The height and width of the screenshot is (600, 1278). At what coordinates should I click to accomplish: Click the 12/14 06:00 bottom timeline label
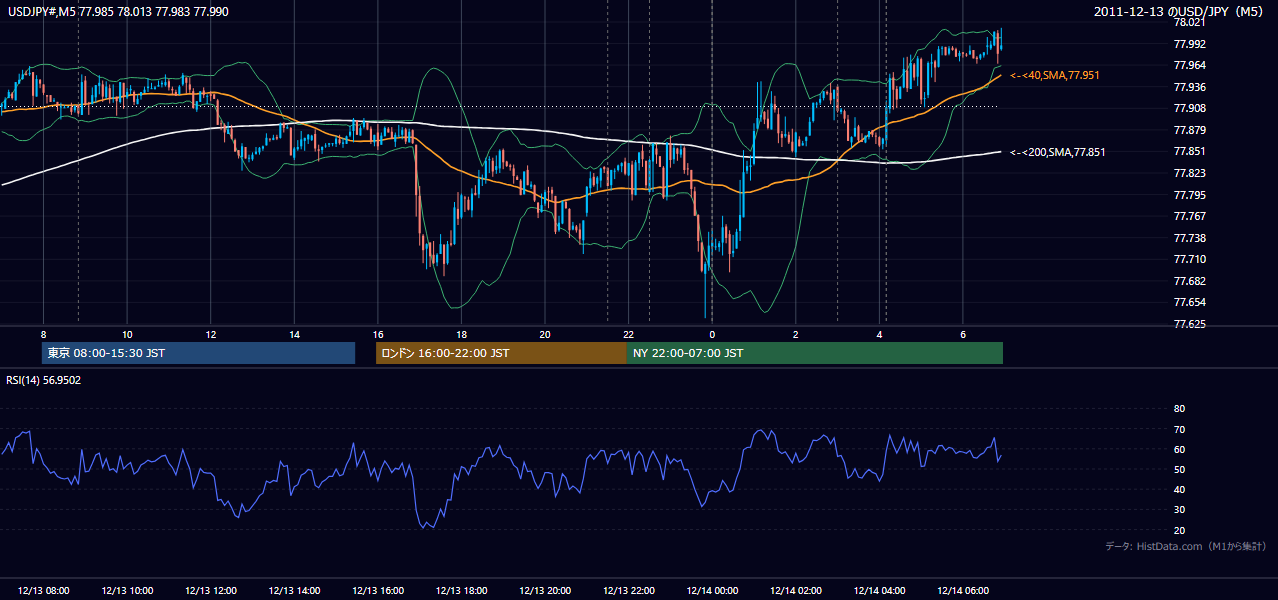[963, 591]
